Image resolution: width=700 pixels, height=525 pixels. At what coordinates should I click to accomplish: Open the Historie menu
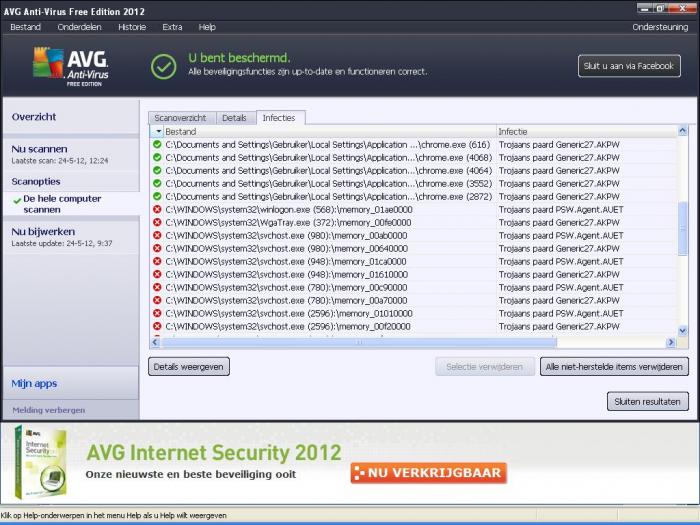(132, 27)
